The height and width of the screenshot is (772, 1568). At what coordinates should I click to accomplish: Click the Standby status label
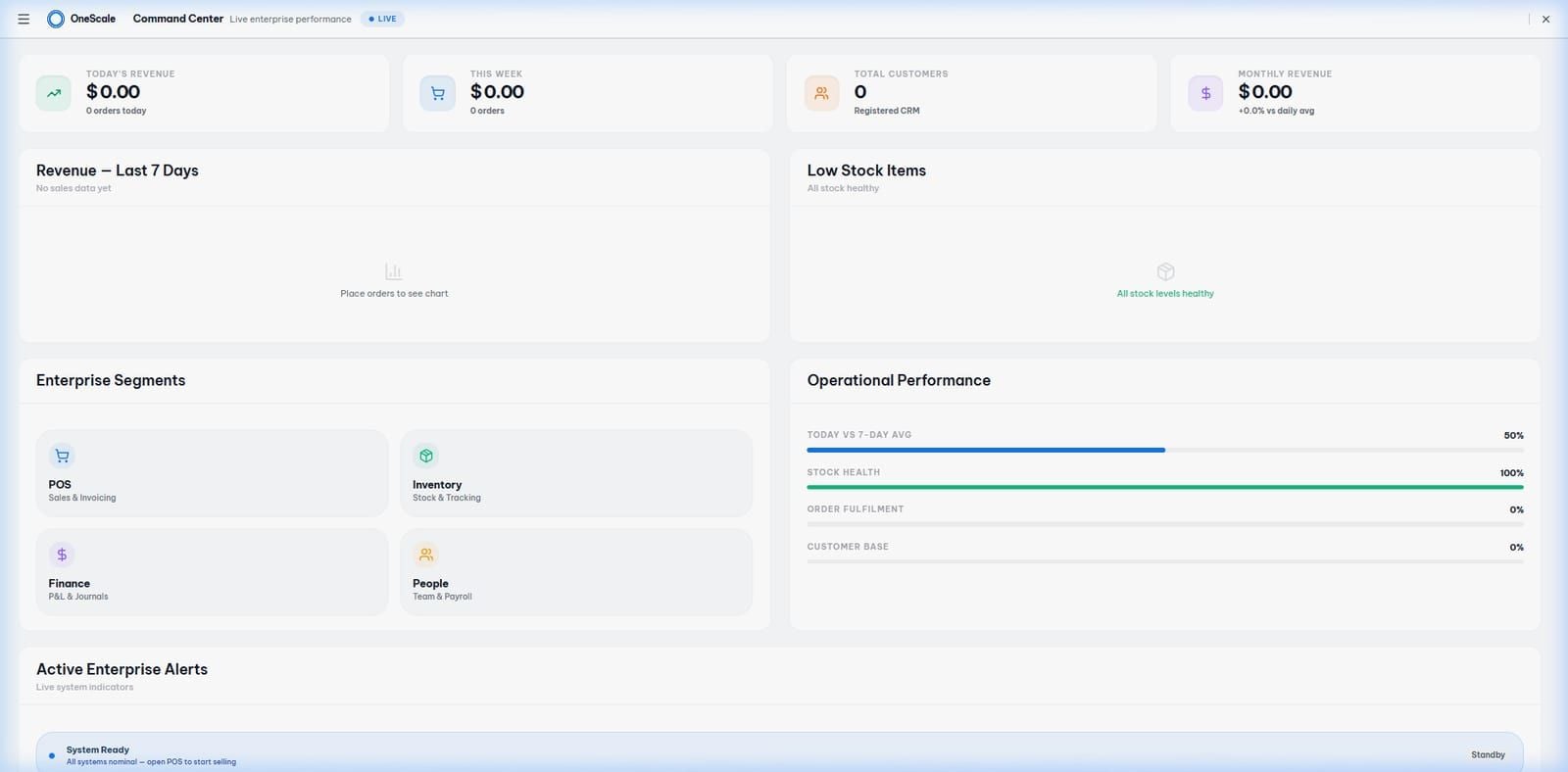[x=1488, y=755]
